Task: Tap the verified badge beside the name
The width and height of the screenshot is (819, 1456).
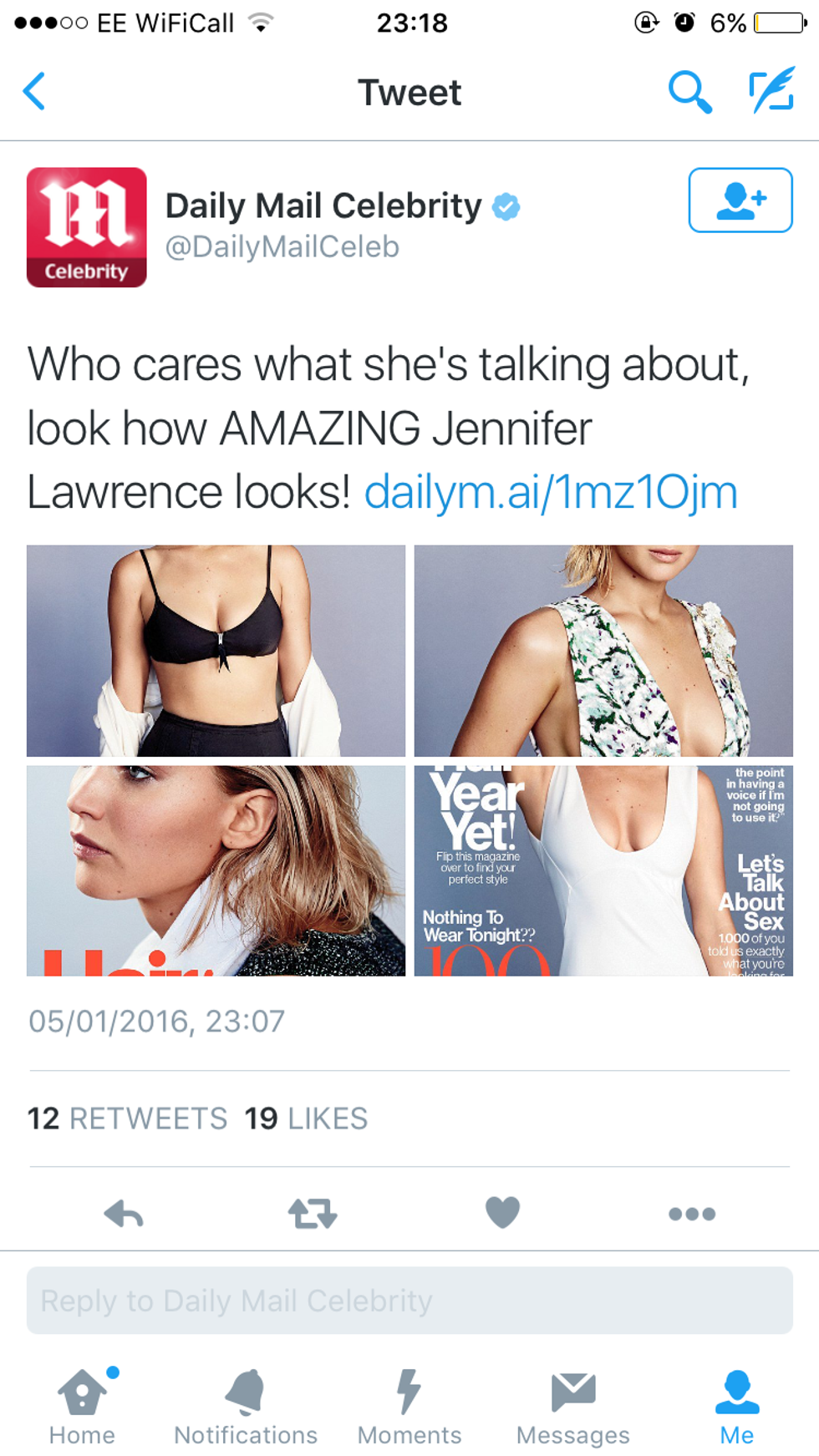Action: click(506, 206)
